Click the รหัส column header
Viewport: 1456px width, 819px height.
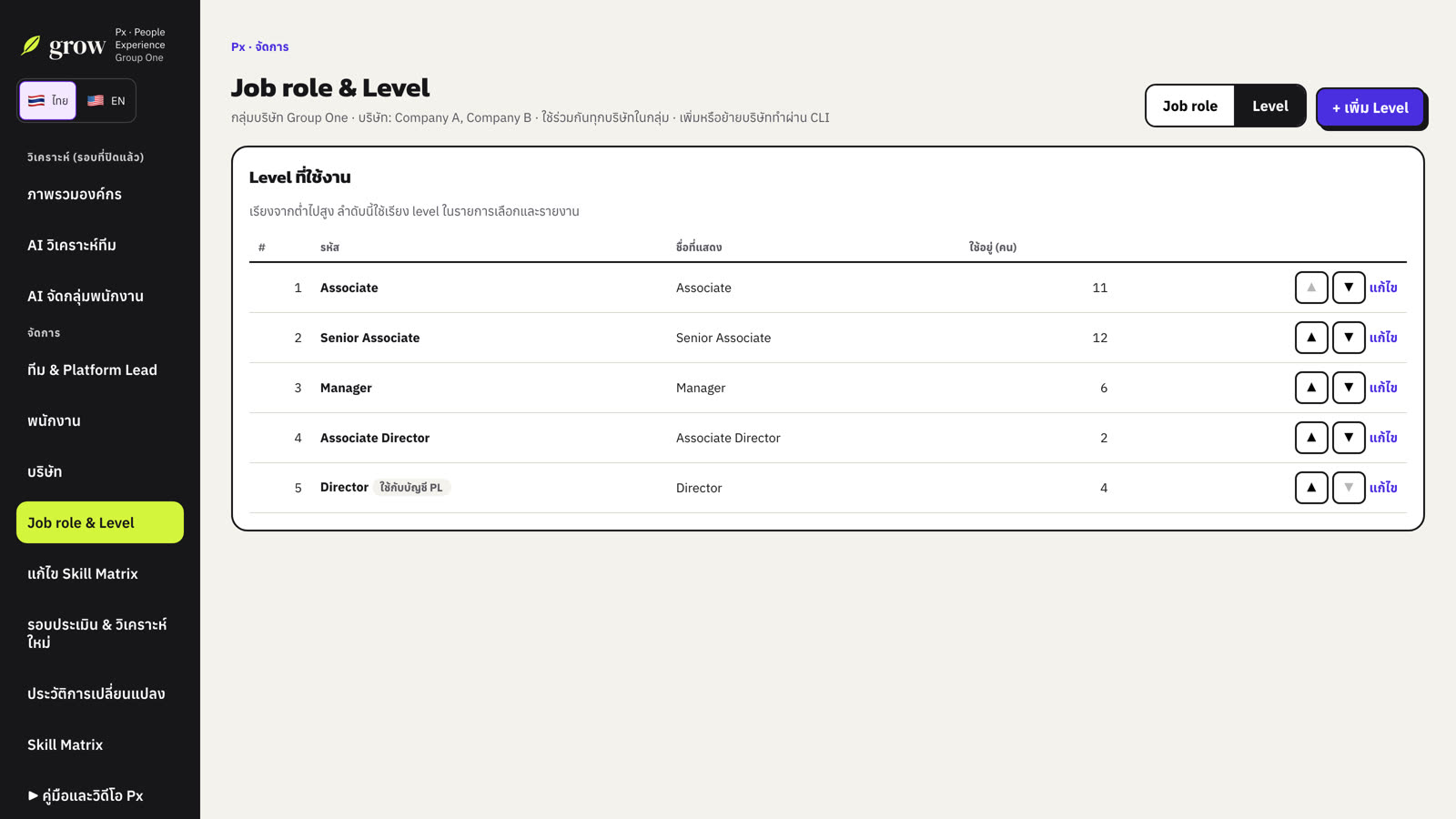(329, 248)
